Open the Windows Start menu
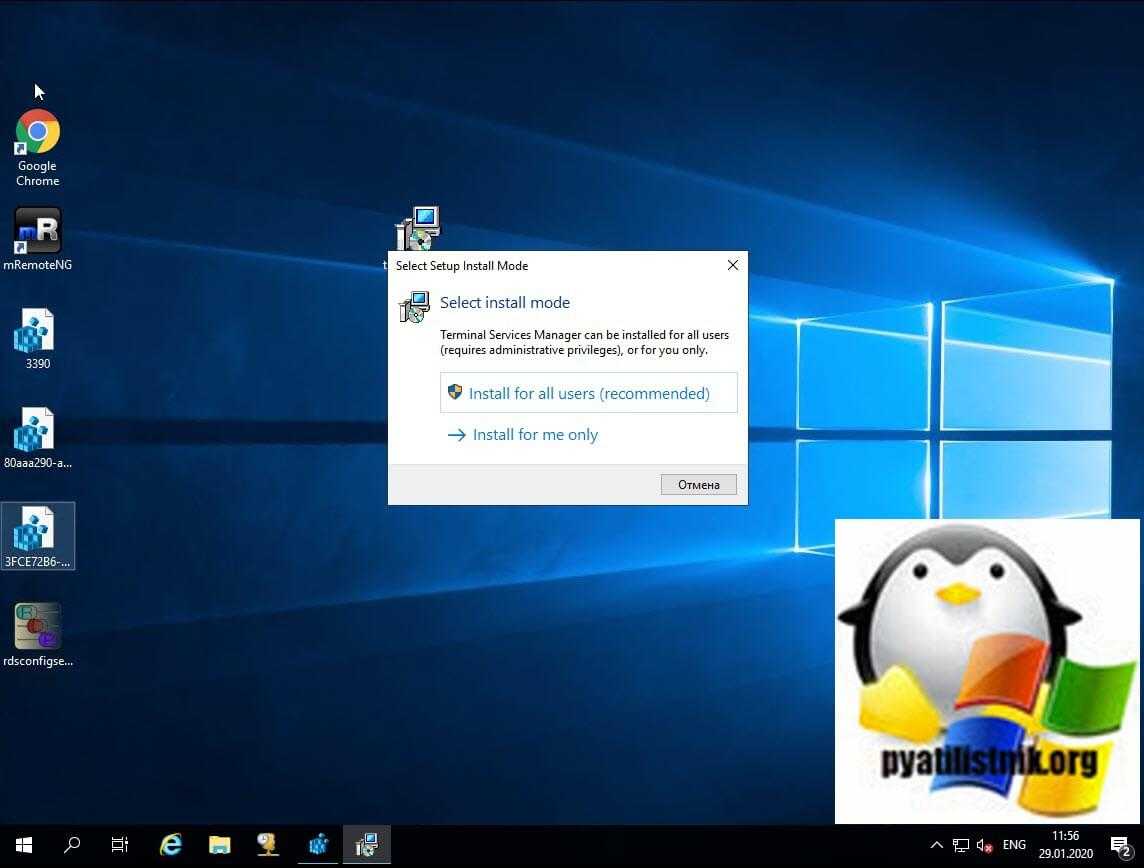This screenshot has width=1144, height=868. [23, 845]
